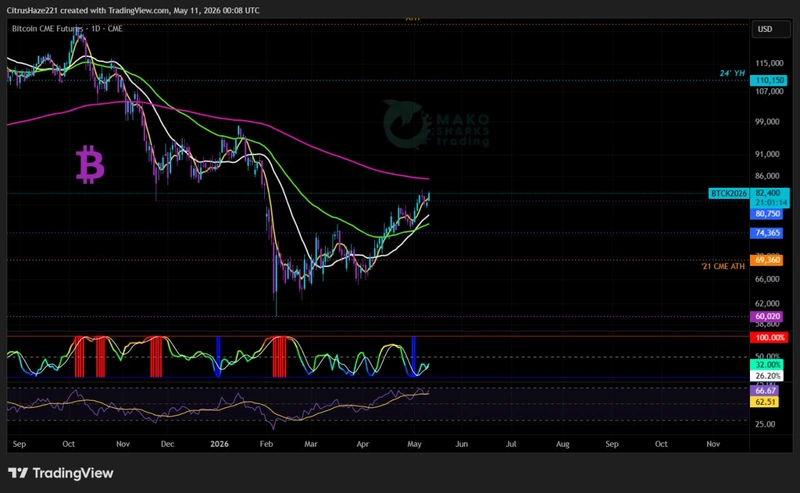Click the red 100.00% indicator label

769,337
